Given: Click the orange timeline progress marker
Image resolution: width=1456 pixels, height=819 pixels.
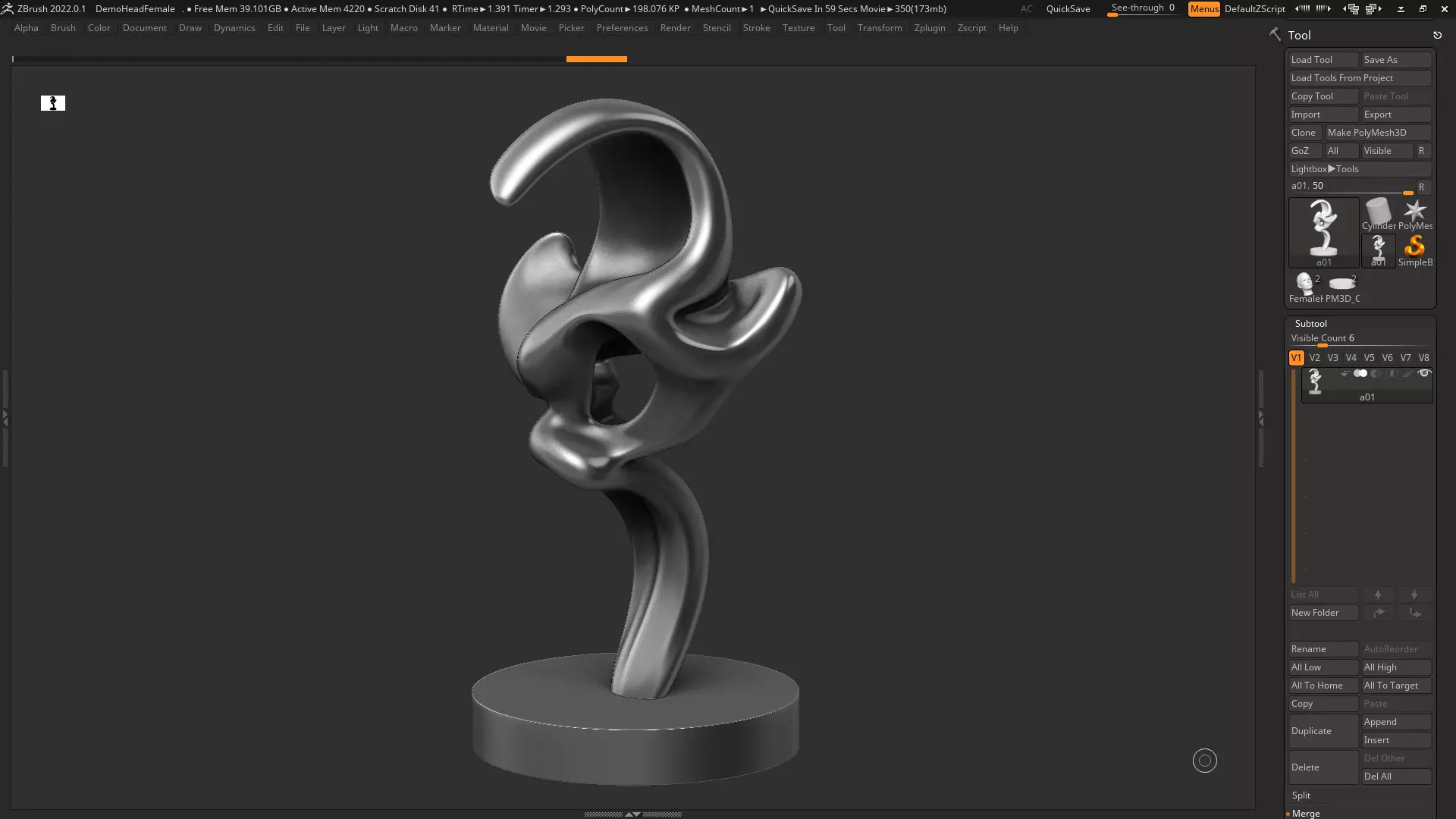Looking at the screenshot, I should [597, 59].
